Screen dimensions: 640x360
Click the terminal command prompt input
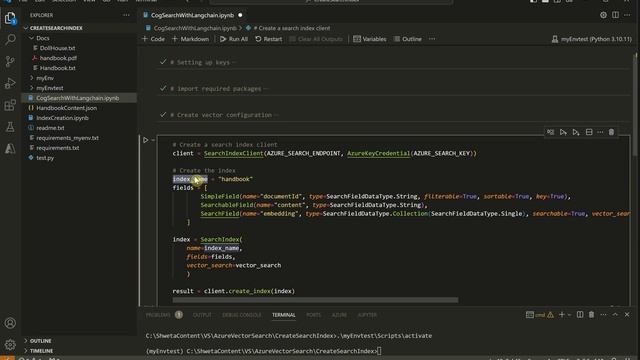[x=379, y=351]
